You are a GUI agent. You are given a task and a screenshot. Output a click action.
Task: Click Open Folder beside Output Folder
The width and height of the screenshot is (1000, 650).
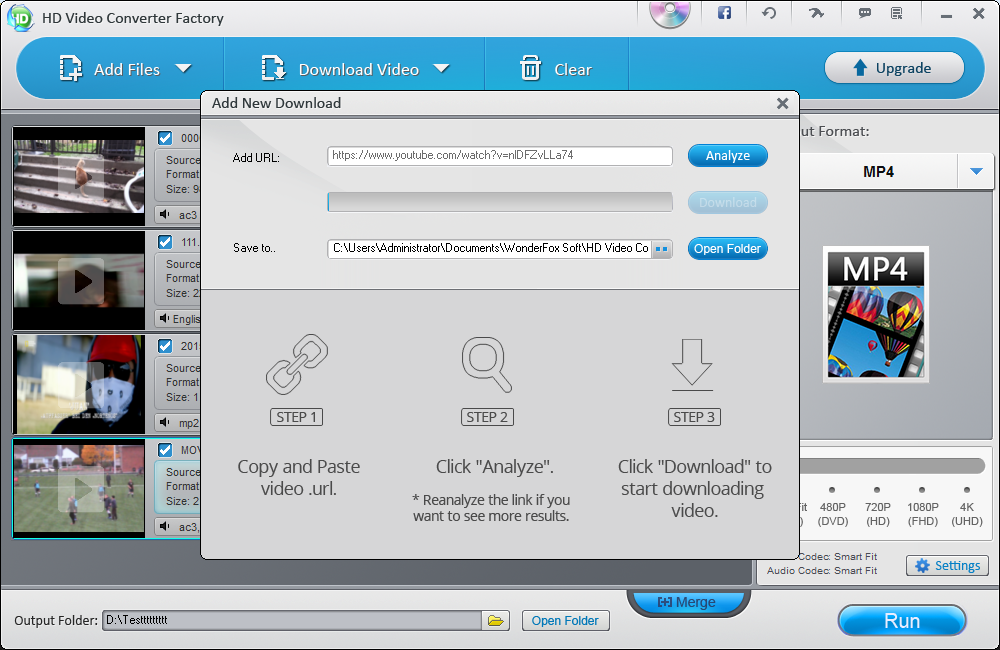(565, 621)
